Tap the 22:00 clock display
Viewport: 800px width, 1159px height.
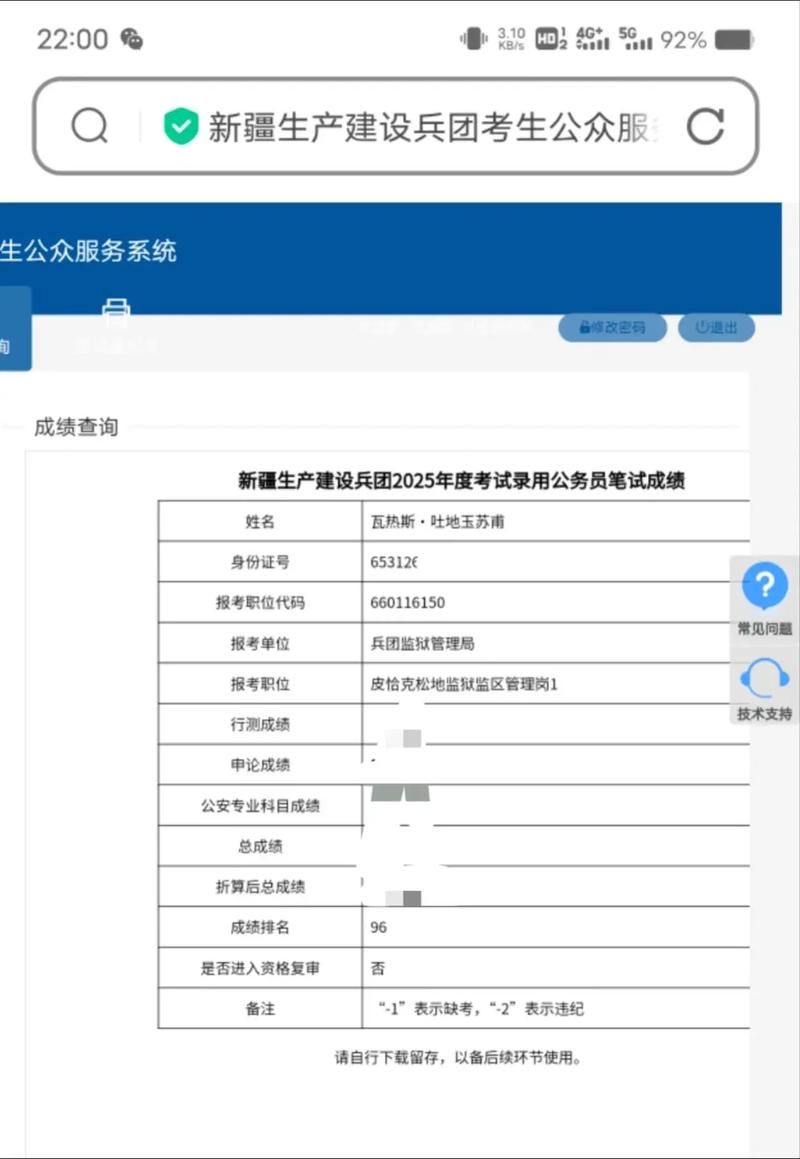[x=69, y=39]
